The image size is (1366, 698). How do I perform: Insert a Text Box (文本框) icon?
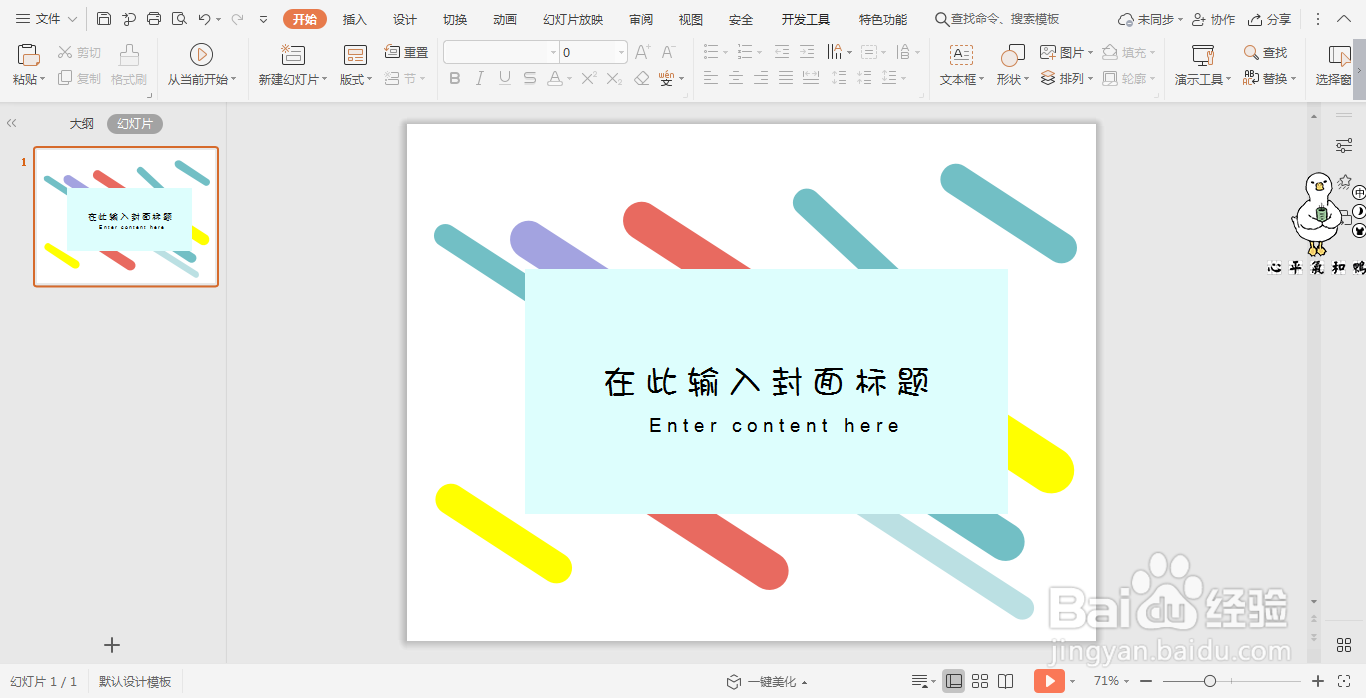961,55
